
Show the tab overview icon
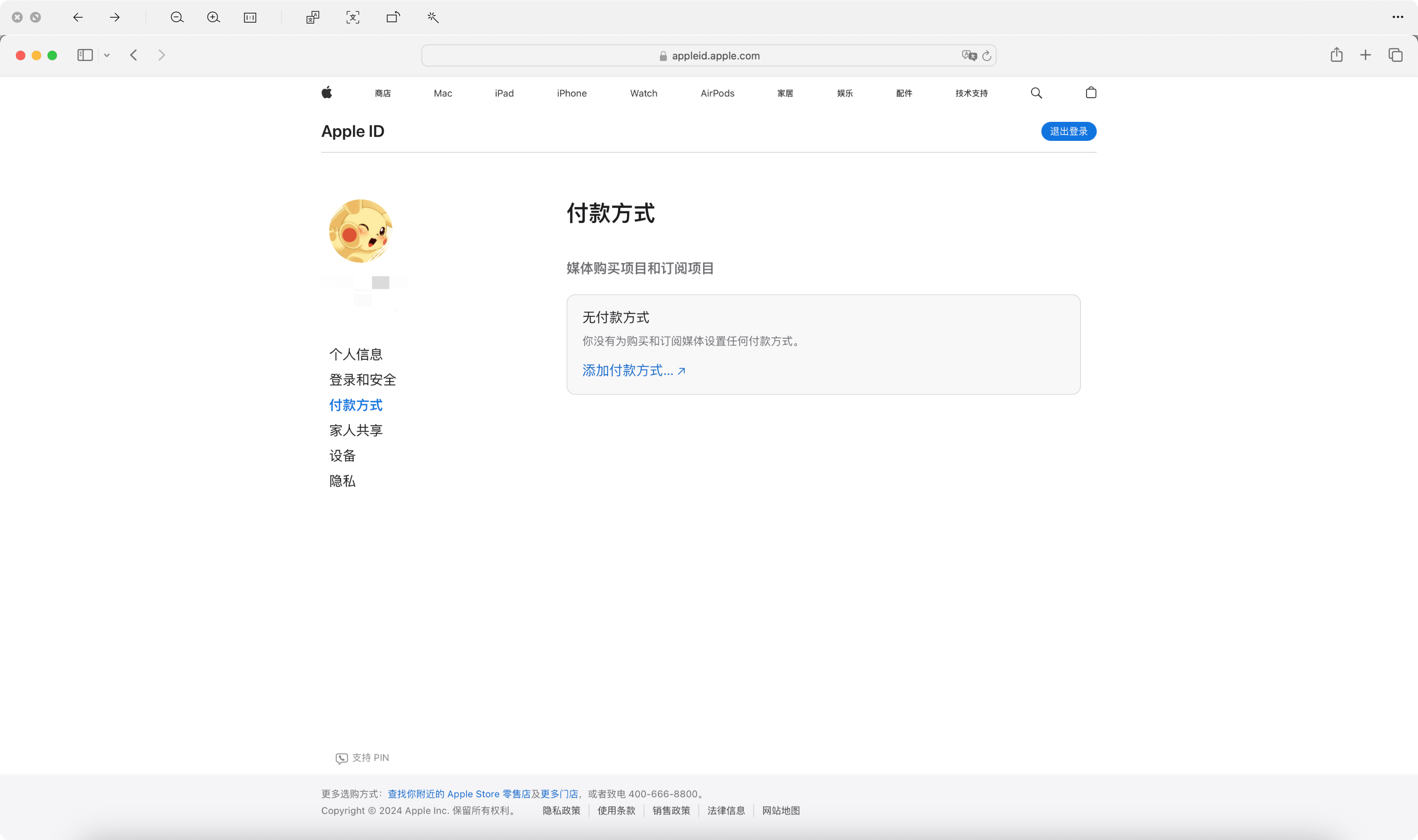coord(1395,55)
